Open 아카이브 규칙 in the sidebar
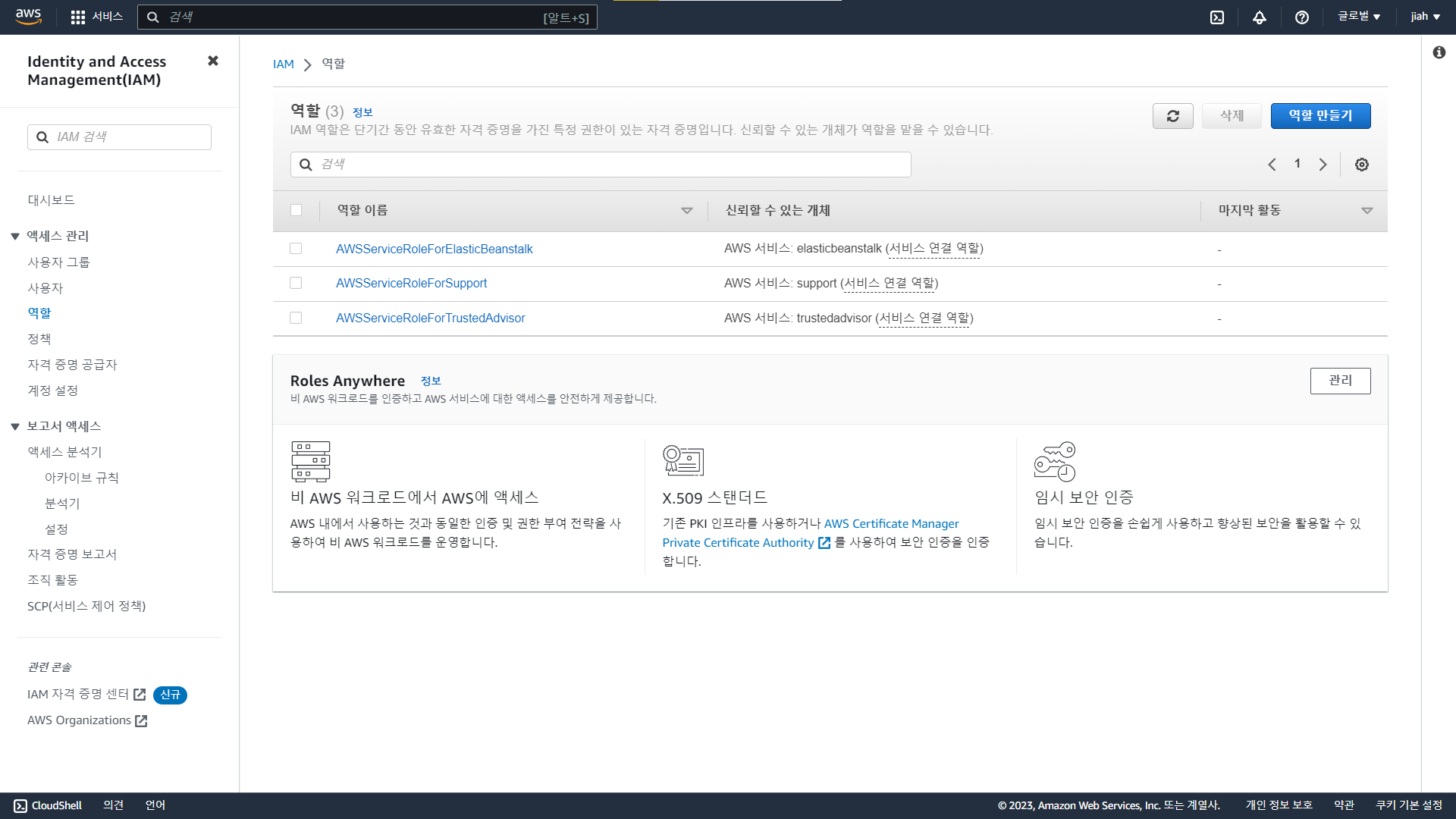This screenshot has height=819, width=1456. pyautogui.click(x=82, y=478)
